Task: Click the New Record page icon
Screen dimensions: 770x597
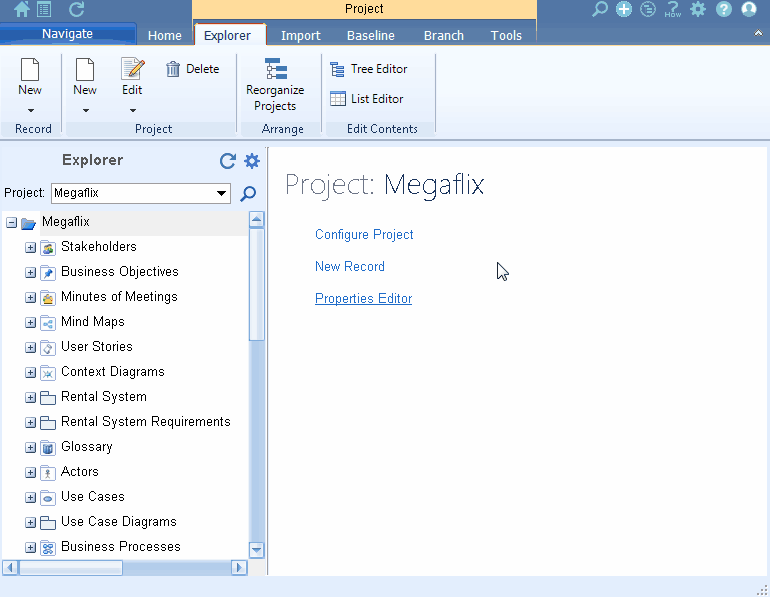Action: (30, 69)
